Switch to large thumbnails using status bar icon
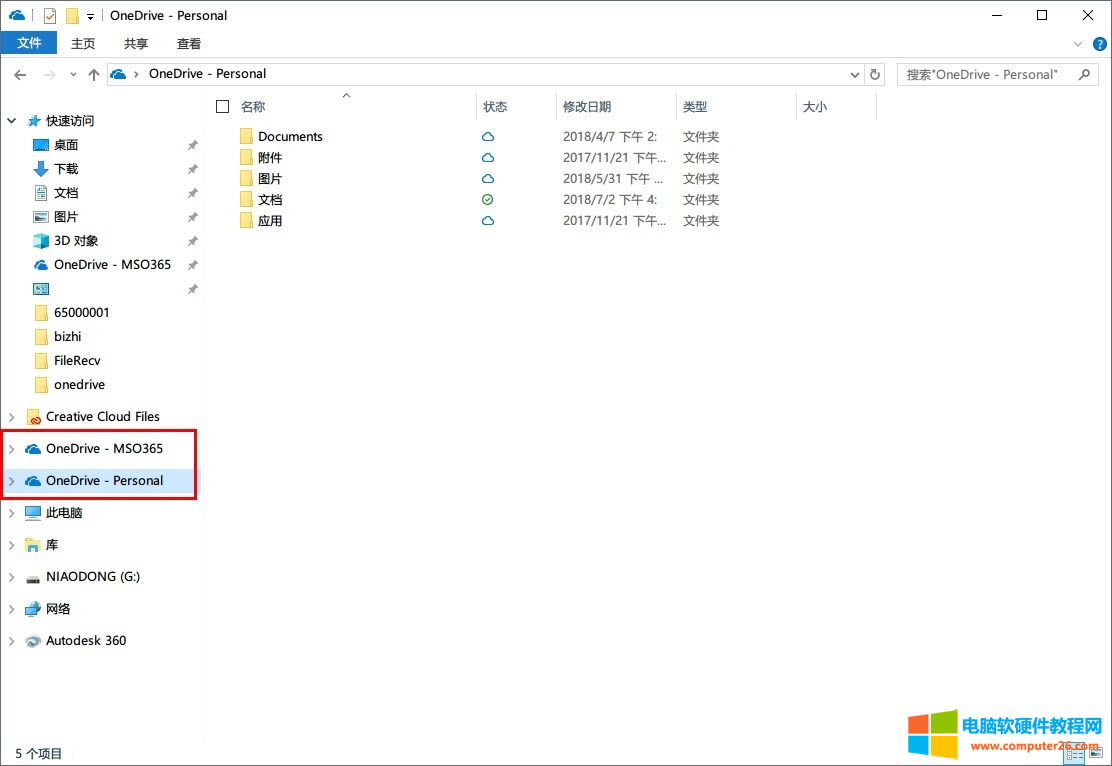The image size is (1112, 766). (x=1095, y=754)
